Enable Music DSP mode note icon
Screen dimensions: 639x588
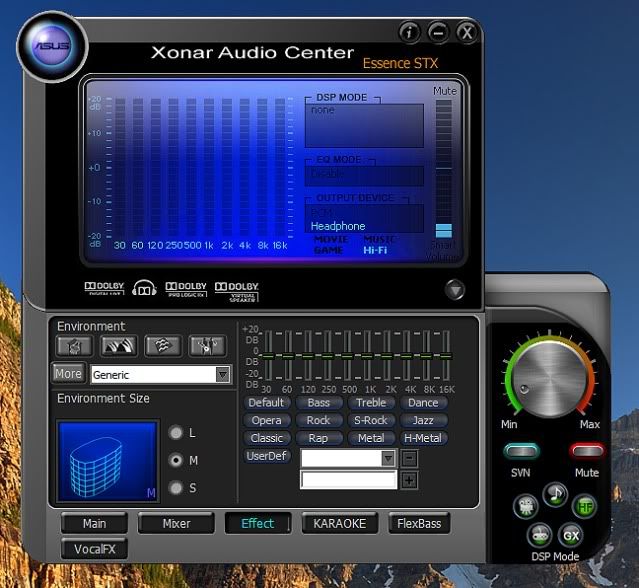555,494
